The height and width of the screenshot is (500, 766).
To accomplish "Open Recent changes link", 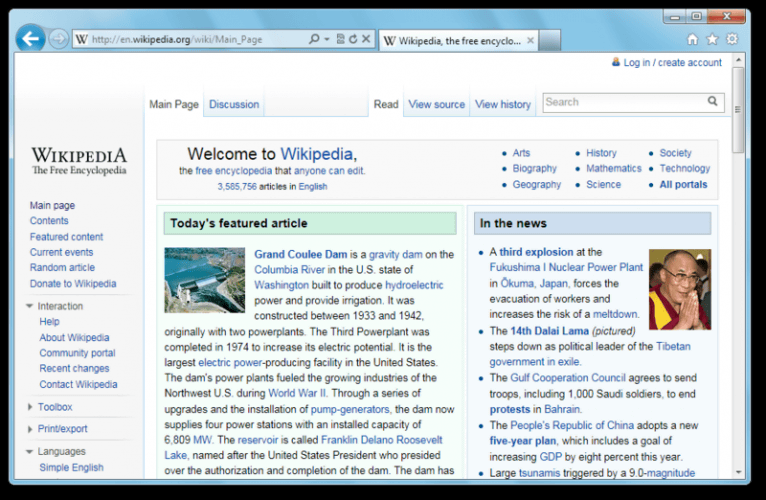I will 74,368.
